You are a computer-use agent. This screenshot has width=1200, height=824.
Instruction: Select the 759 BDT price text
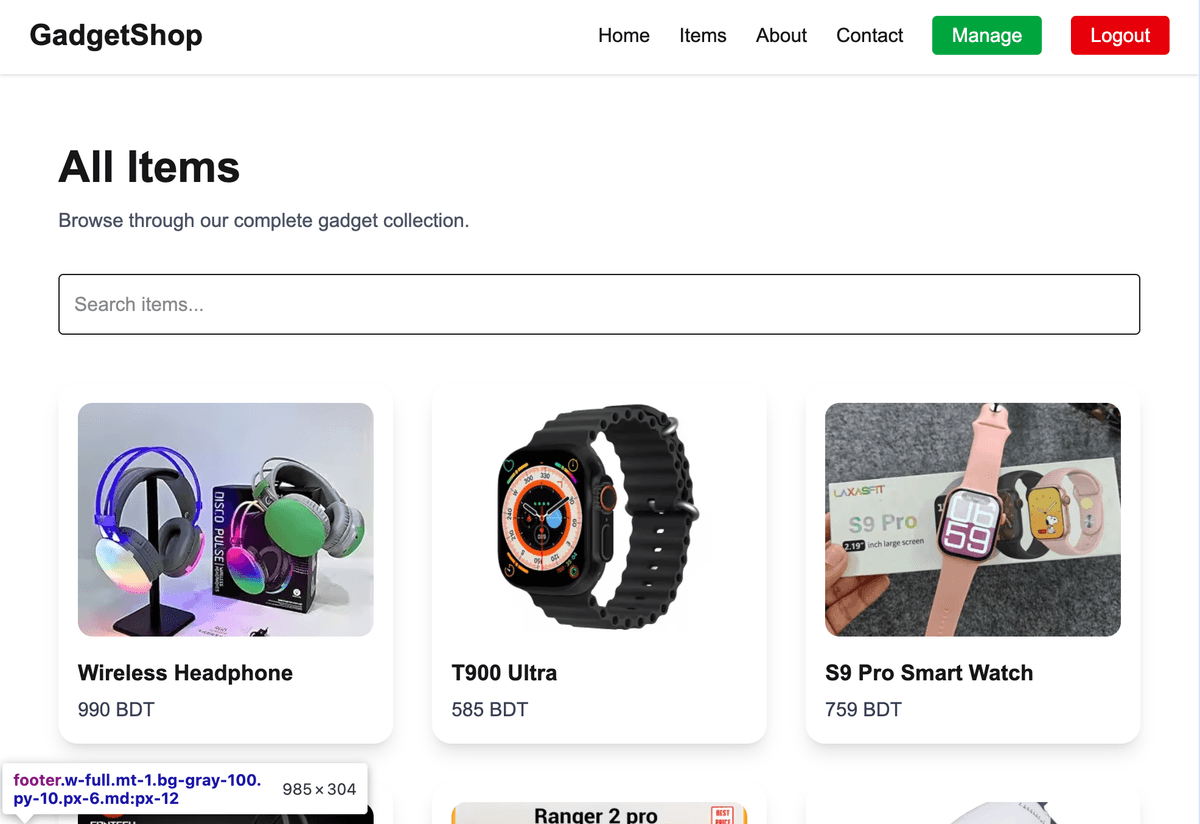click(x=863, y=710)
